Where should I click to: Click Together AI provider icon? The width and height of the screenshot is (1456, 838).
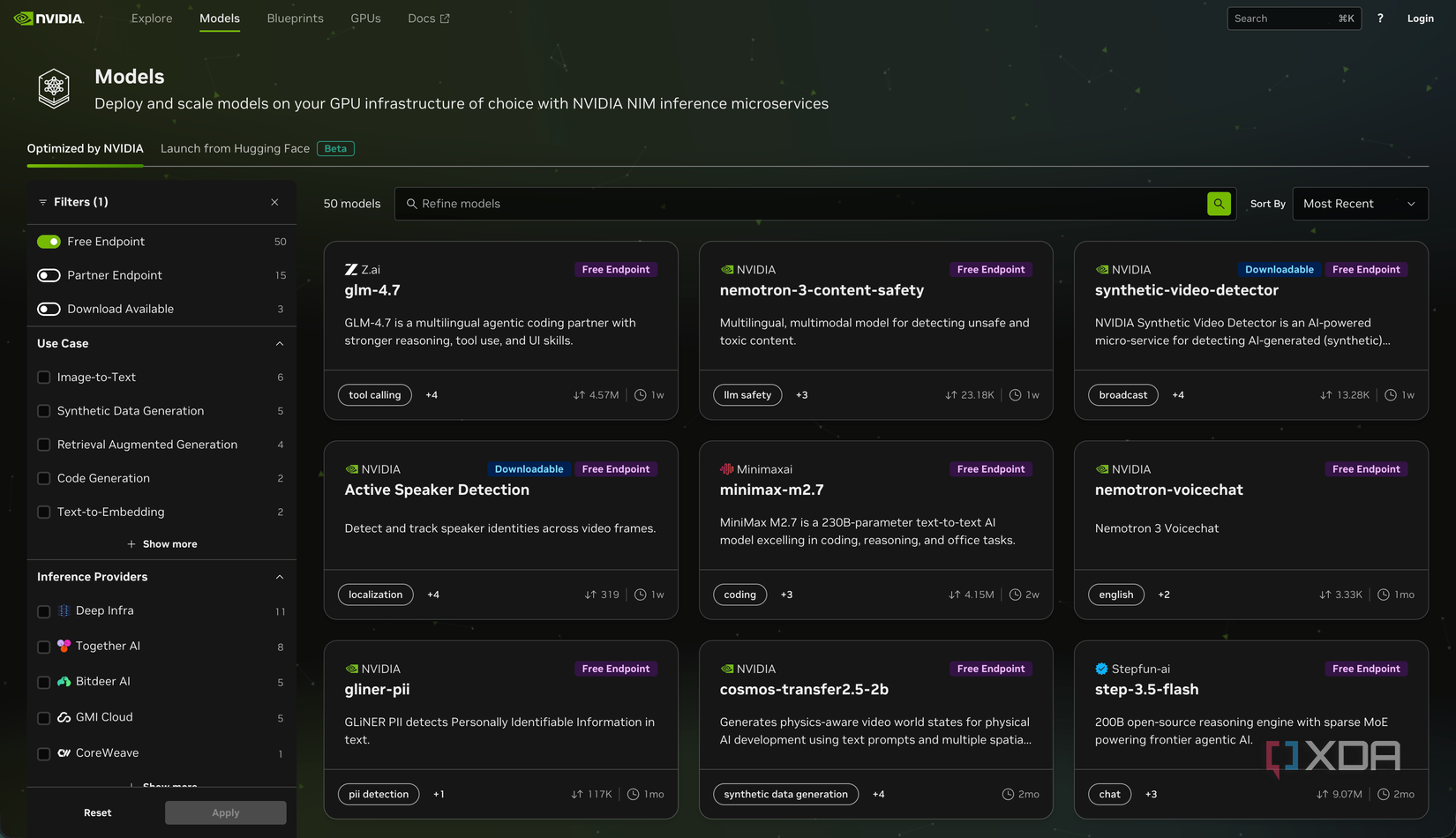click(64, 646)
